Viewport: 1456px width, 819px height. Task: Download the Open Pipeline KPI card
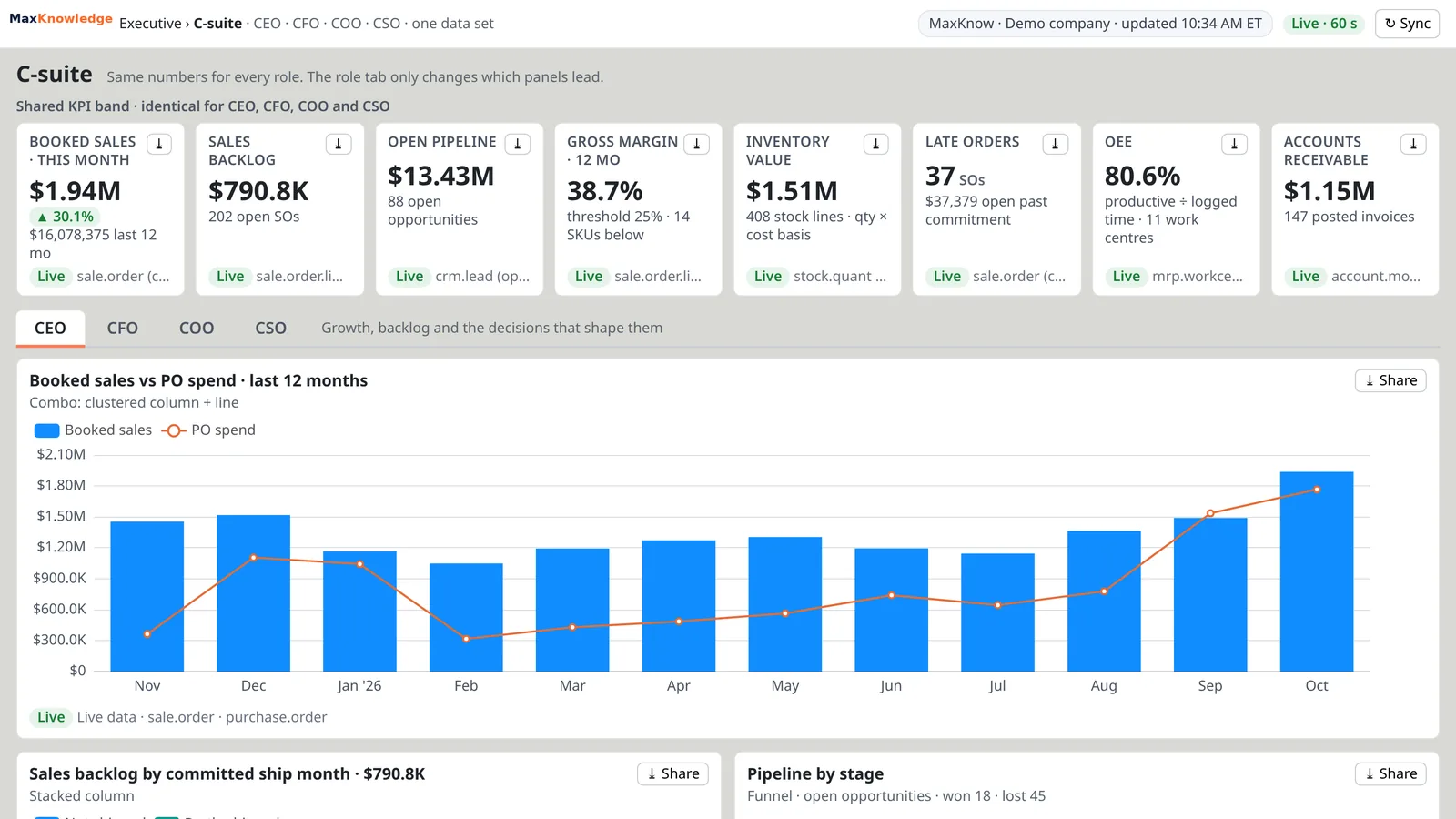518,144
